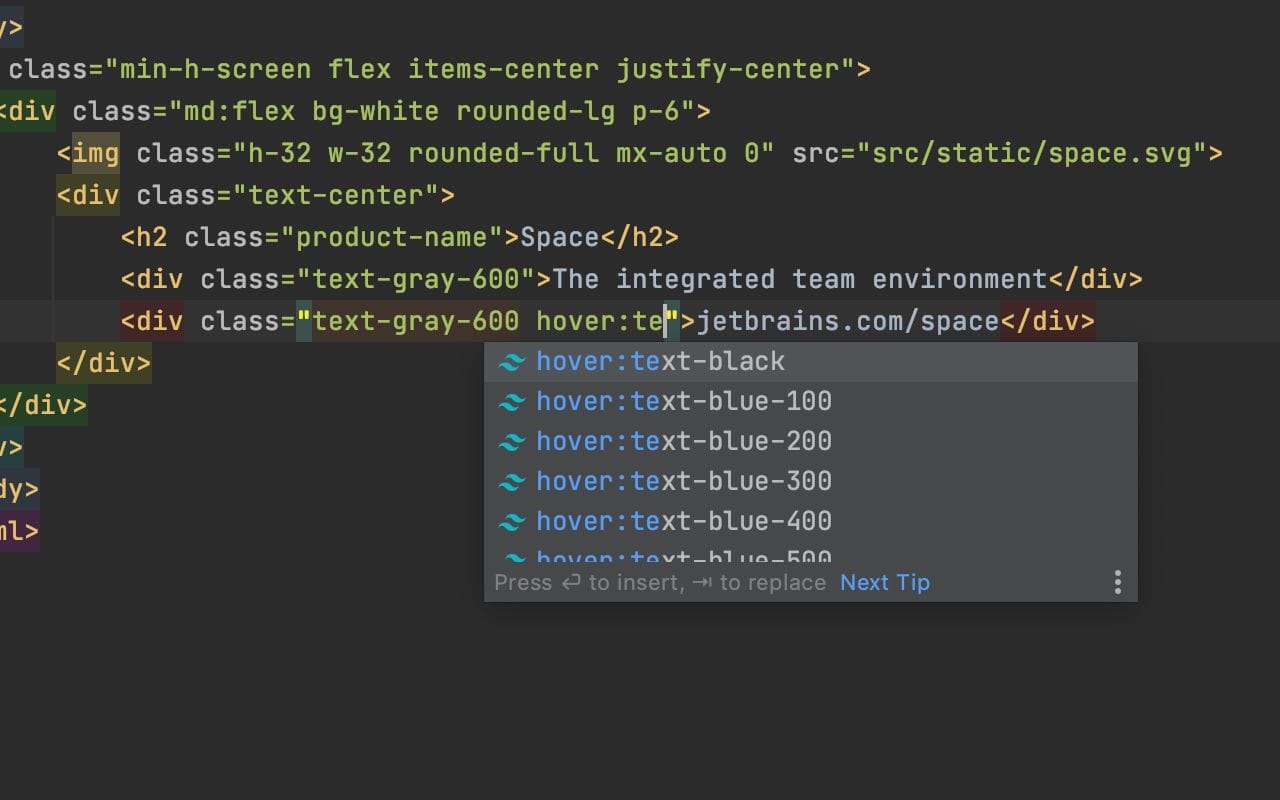
Task: Select hover:text-blue-300 in the autocomplete list
Action: (x=684, y=482)
